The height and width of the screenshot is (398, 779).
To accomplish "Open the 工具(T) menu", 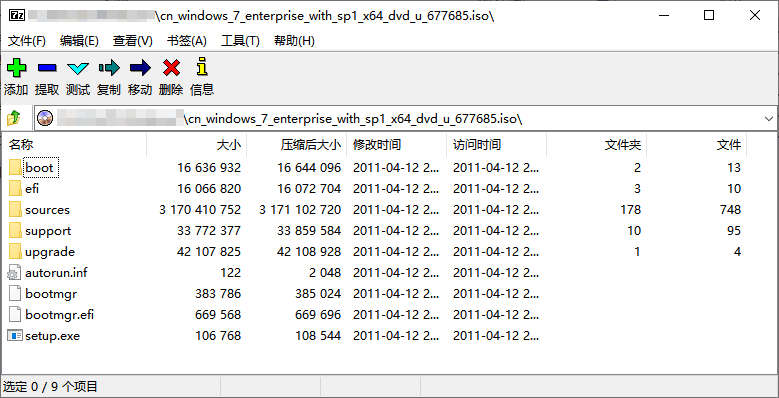I will coord(240,41).
